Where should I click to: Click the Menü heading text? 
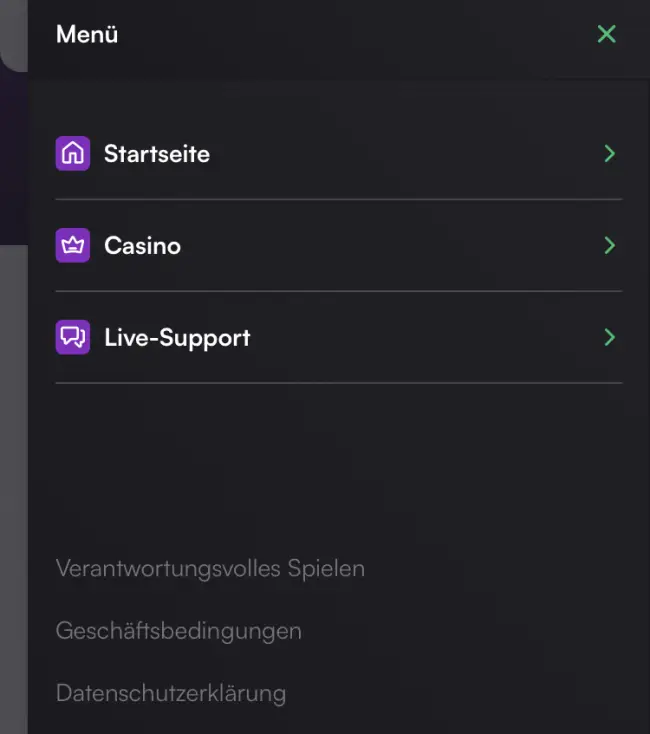(x=87, y=34)
